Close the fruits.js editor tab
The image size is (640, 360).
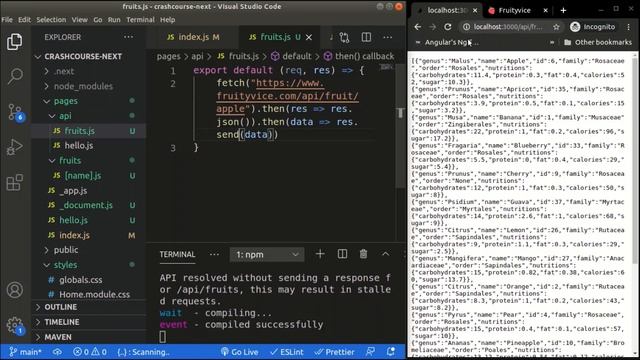(309, 38)
